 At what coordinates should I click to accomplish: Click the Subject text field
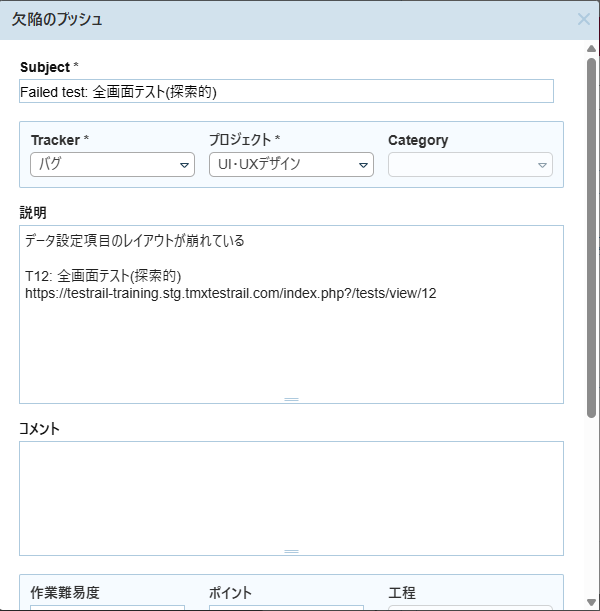286,91
